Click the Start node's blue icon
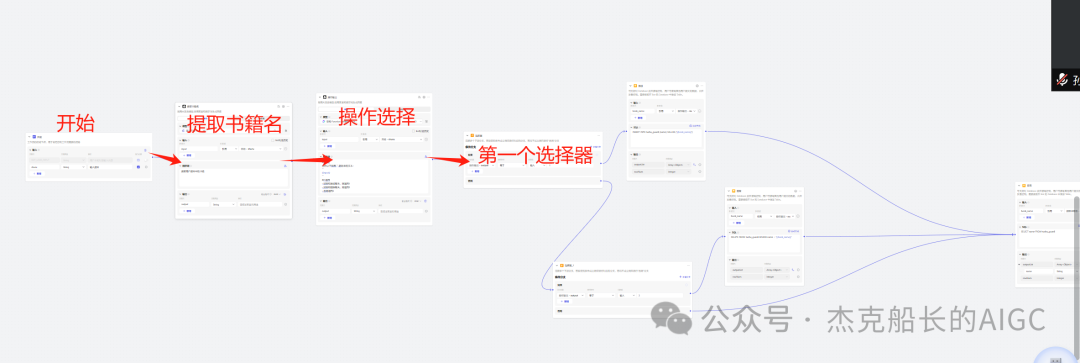 (x=34, y=136)
